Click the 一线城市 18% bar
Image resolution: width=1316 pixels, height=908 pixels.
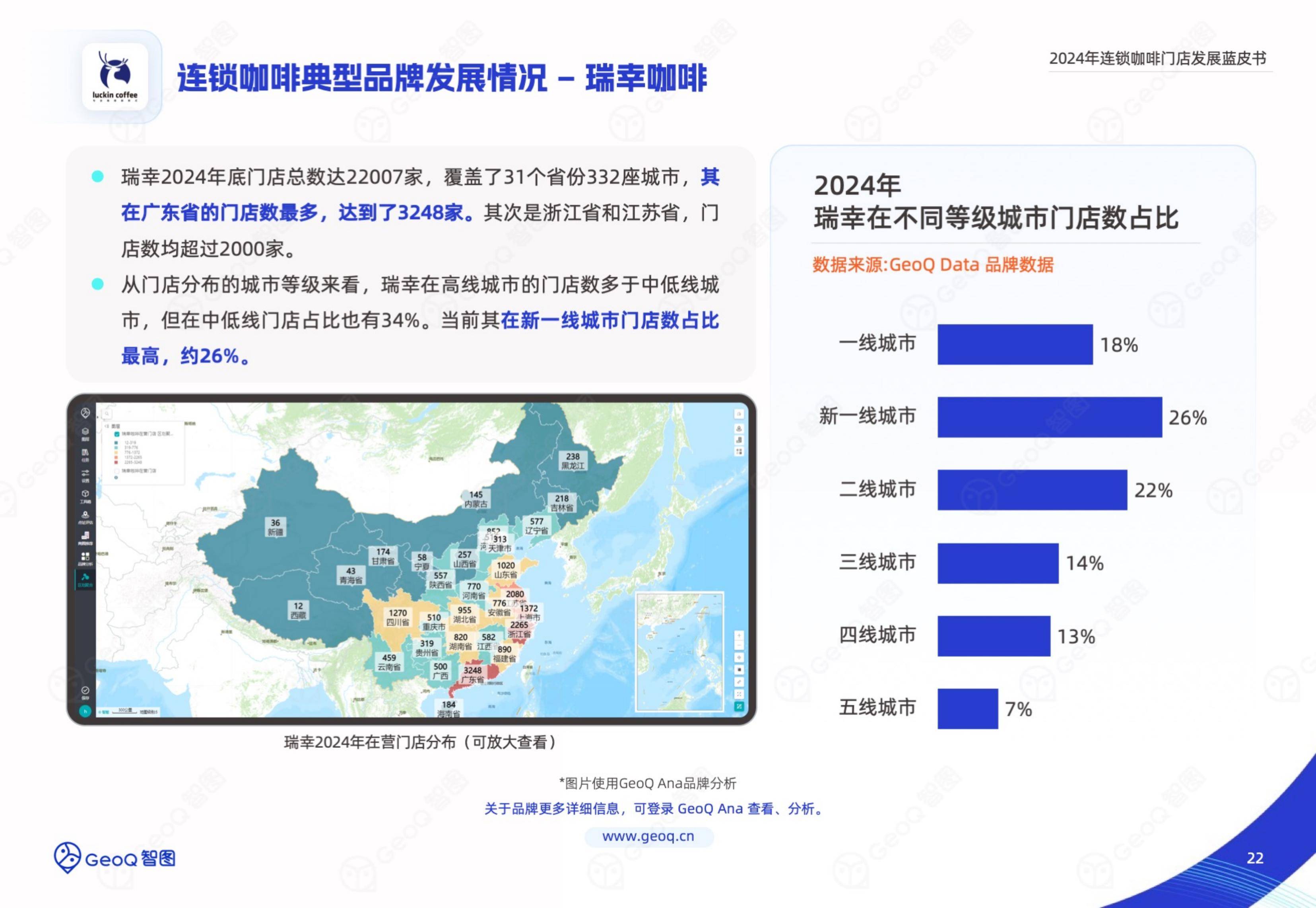pos(1015,344)
